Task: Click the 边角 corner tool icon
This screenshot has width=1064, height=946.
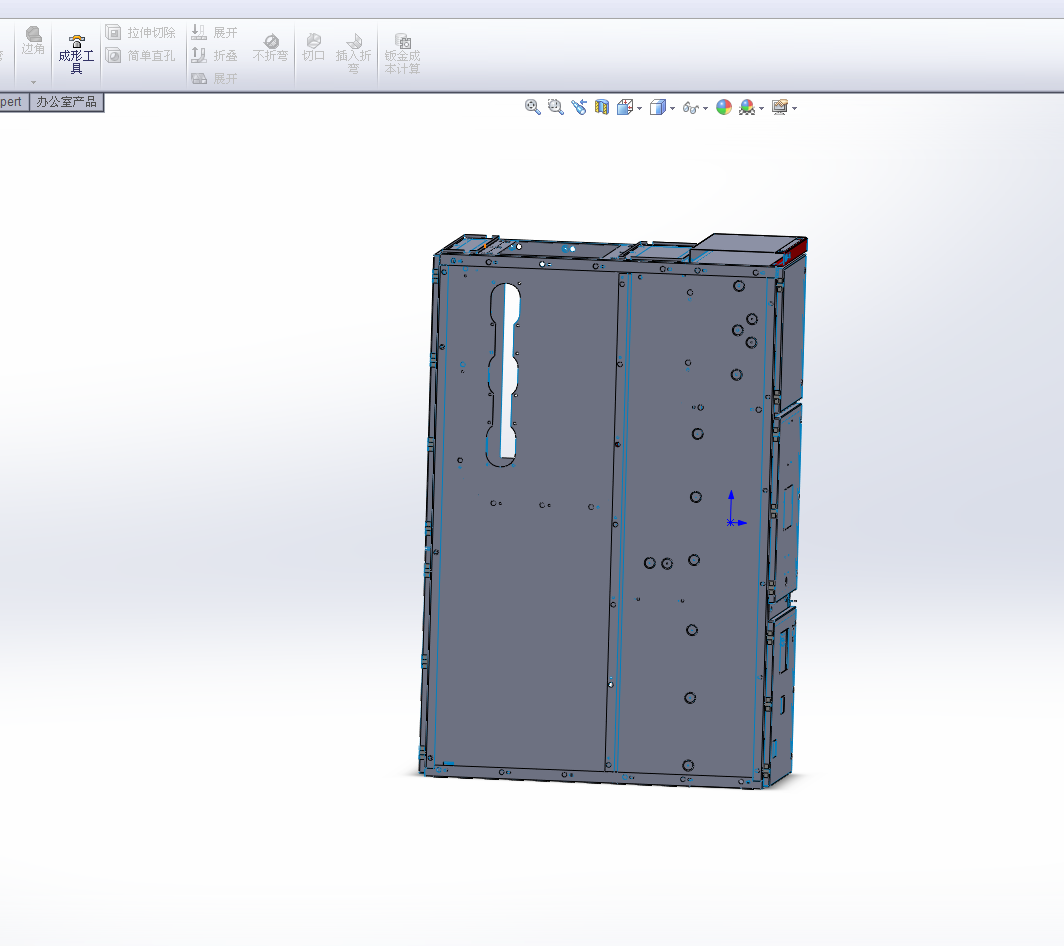Action: click(33, 34)
